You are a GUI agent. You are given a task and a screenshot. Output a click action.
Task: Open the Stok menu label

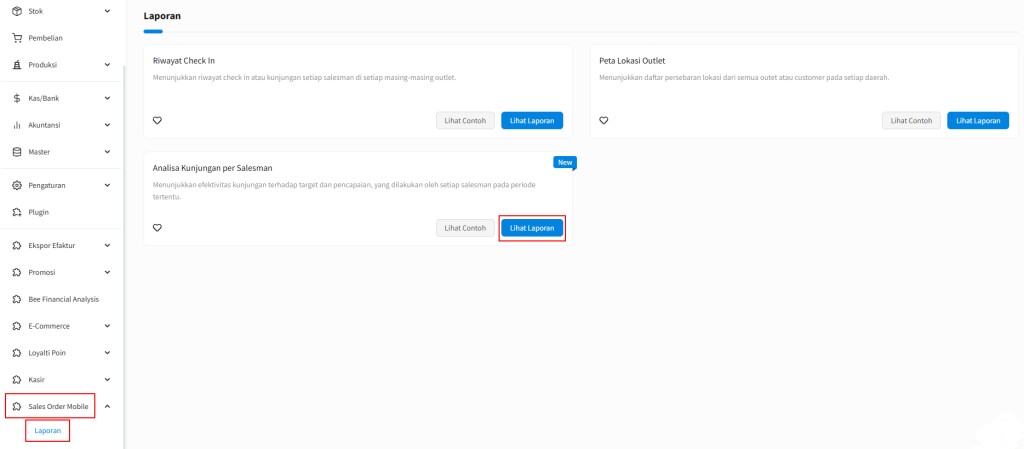[36, 11]
